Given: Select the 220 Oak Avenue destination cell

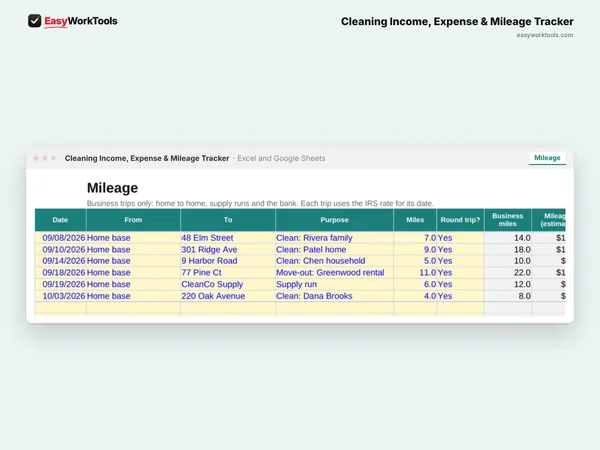Looking at the screenshot, I should point(228,296).
